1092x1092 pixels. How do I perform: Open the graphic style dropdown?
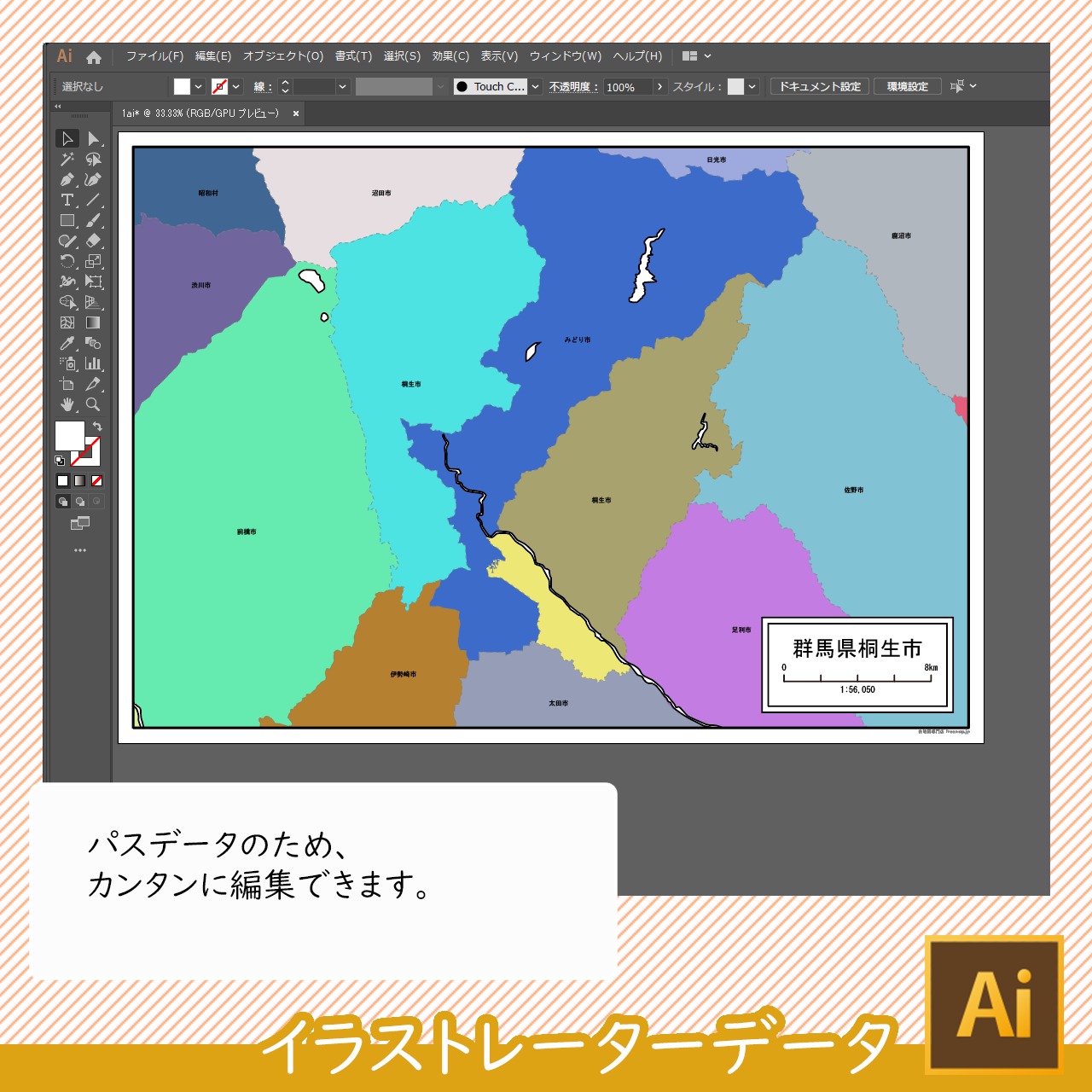(752, 86)
